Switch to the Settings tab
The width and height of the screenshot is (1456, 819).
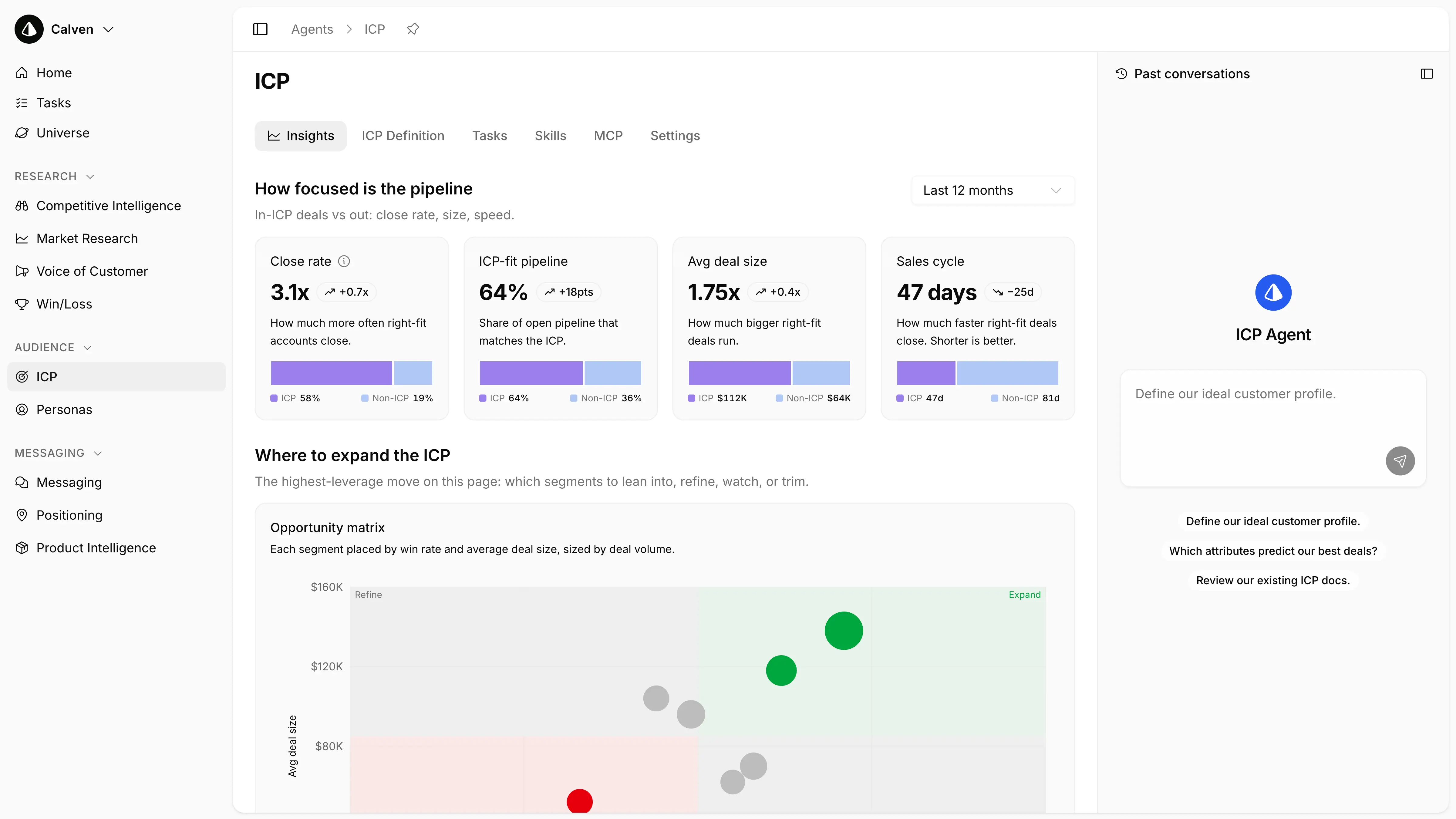pos(675,136)
